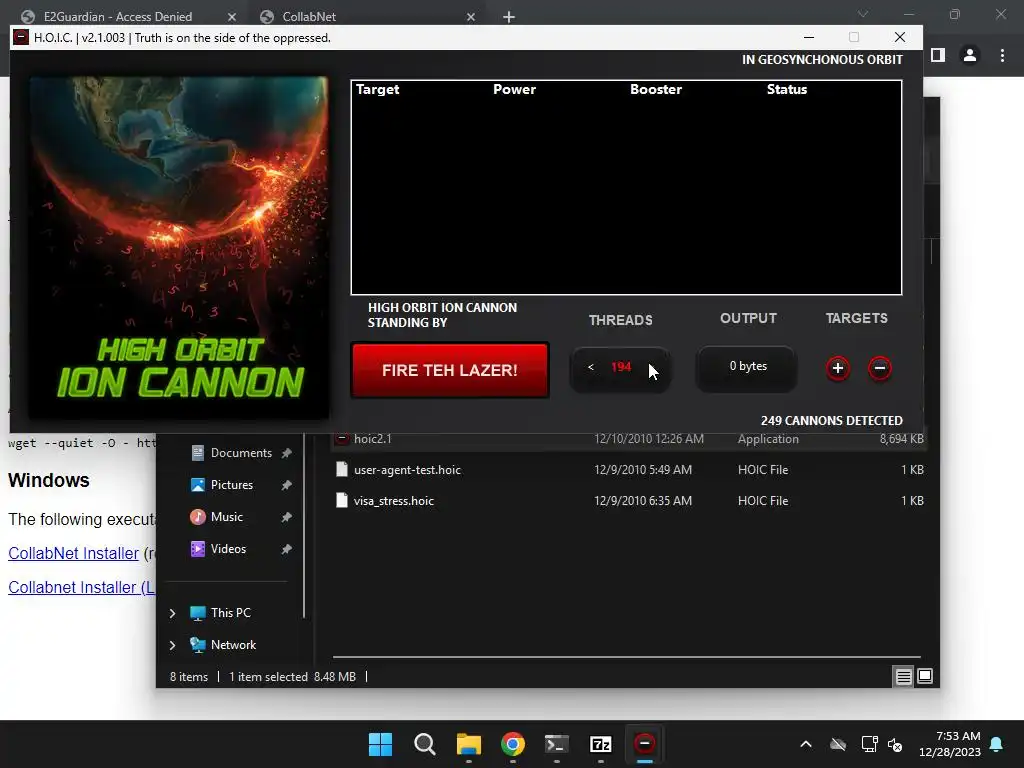Close the E2Guardian - Access Denied tab
The width and height of the screenshot is (1024, 768).
tap(232, 17)
